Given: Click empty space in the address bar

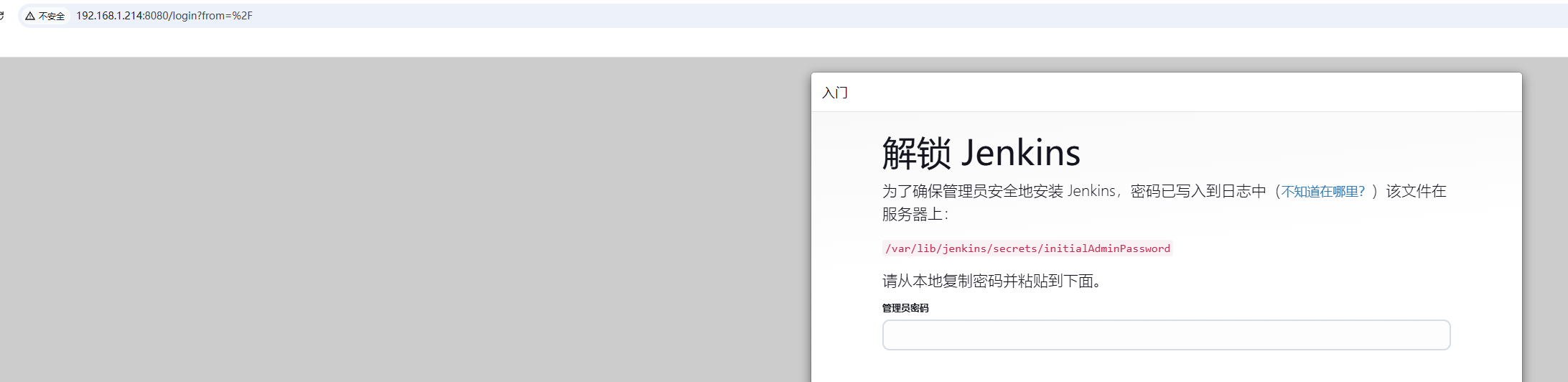Looking at the screenshot, I should point(862,16).
